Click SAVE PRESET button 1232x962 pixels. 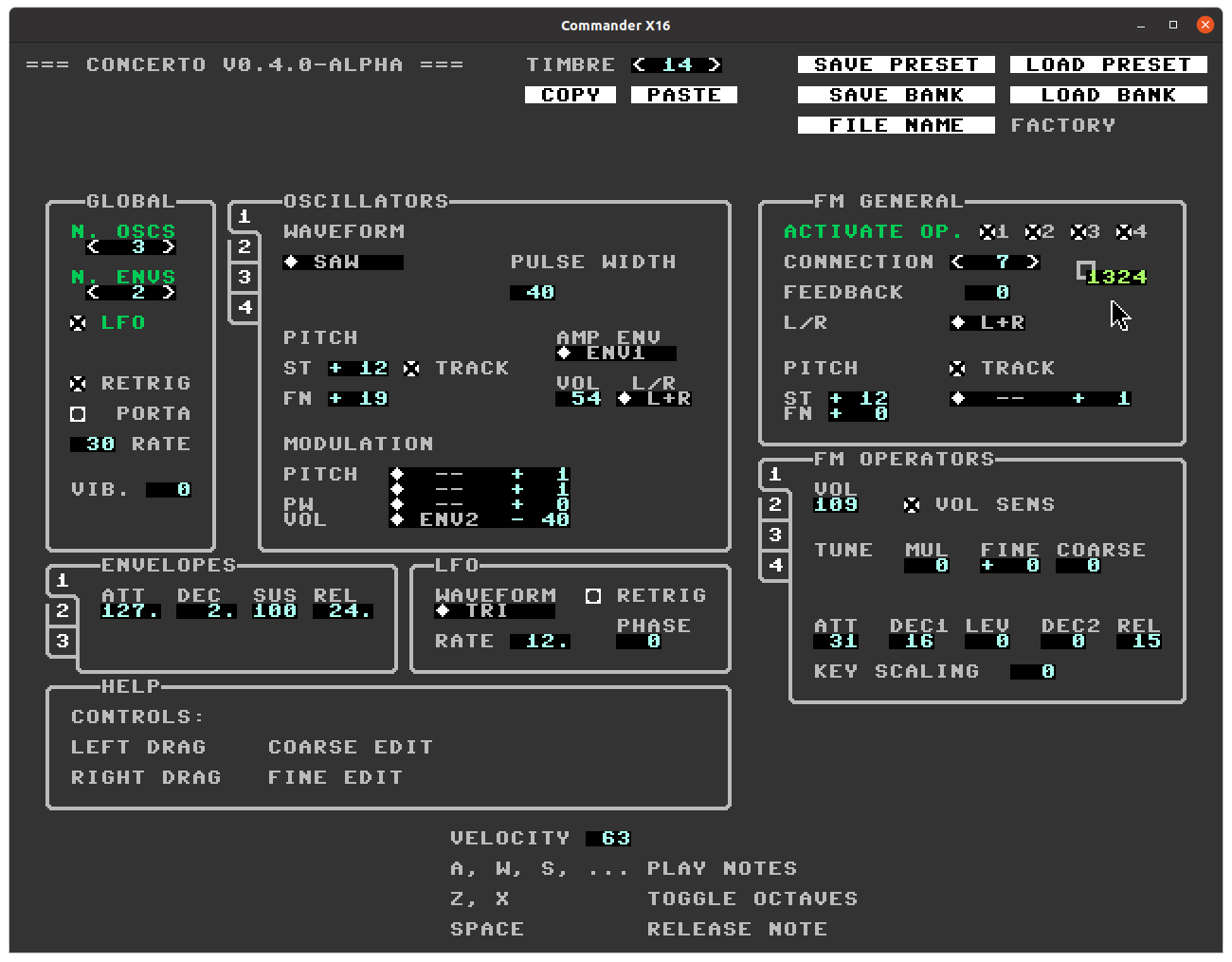[x=897, y=64]
